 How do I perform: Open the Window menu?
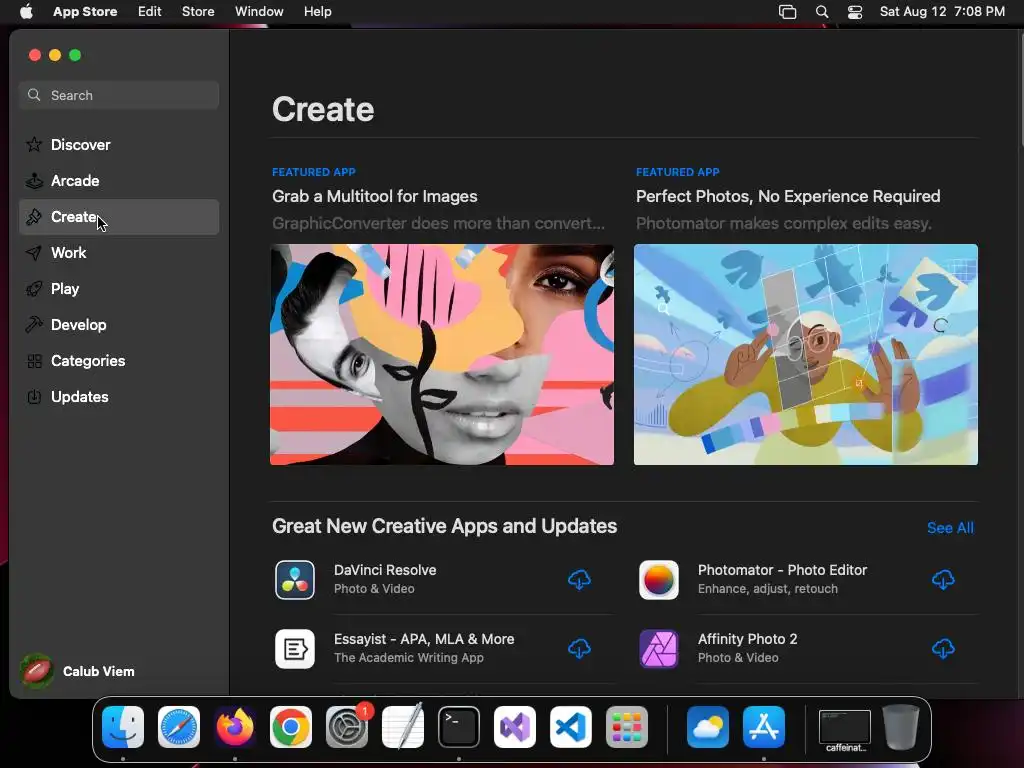[259, 12]
